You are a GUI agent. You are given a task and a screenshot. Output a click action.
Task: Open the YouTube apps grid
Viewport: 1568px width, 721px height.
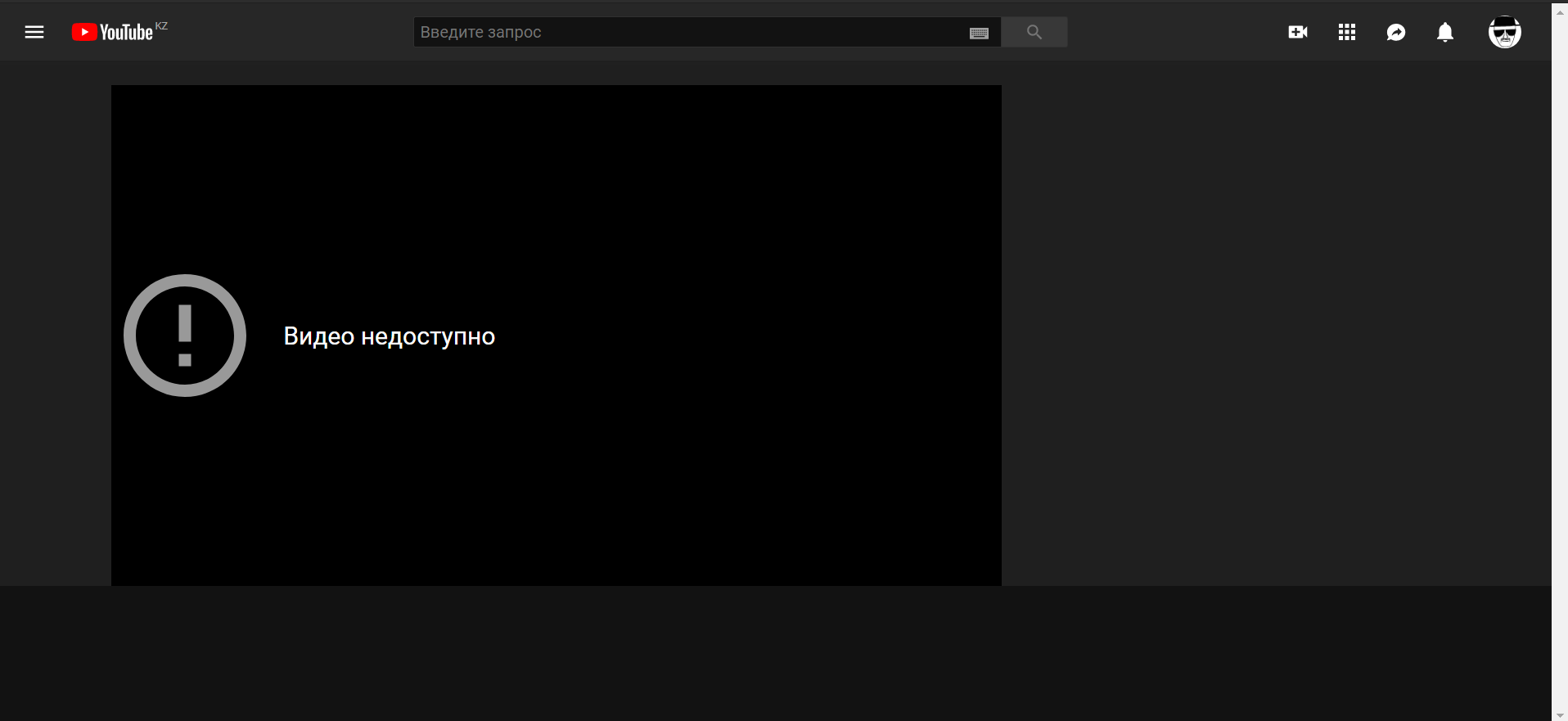pyautogui.click(x=1347, y=32)
